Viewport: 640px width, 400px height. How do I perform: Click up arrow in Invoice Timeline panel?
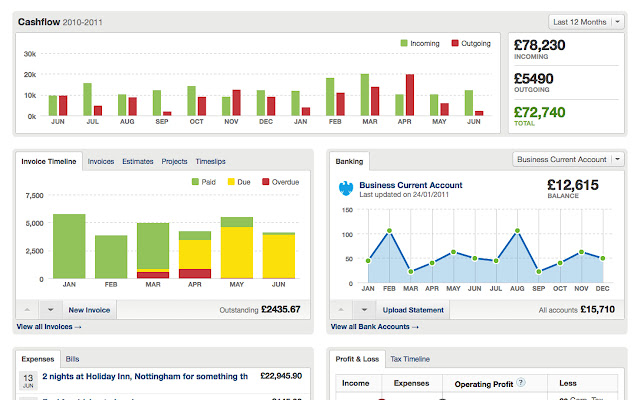[28, 310]
